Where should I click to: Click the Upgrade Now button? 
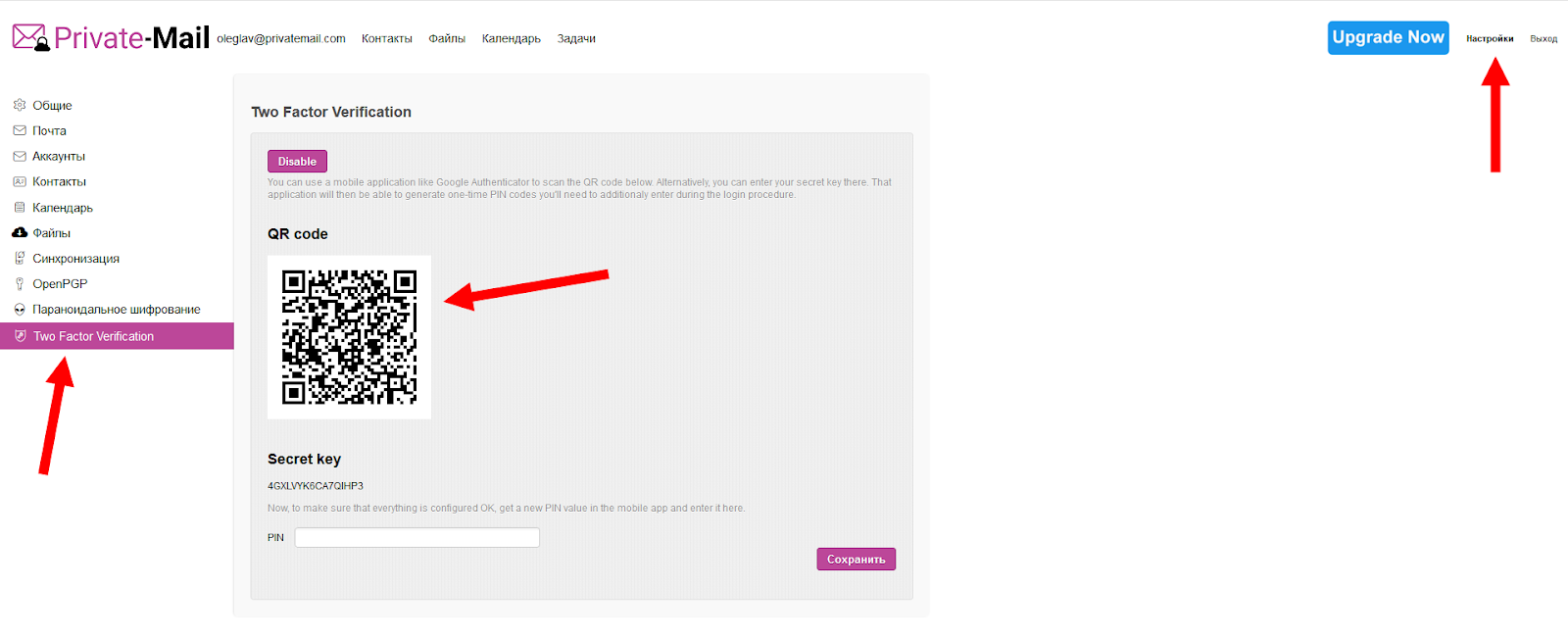1388,37
